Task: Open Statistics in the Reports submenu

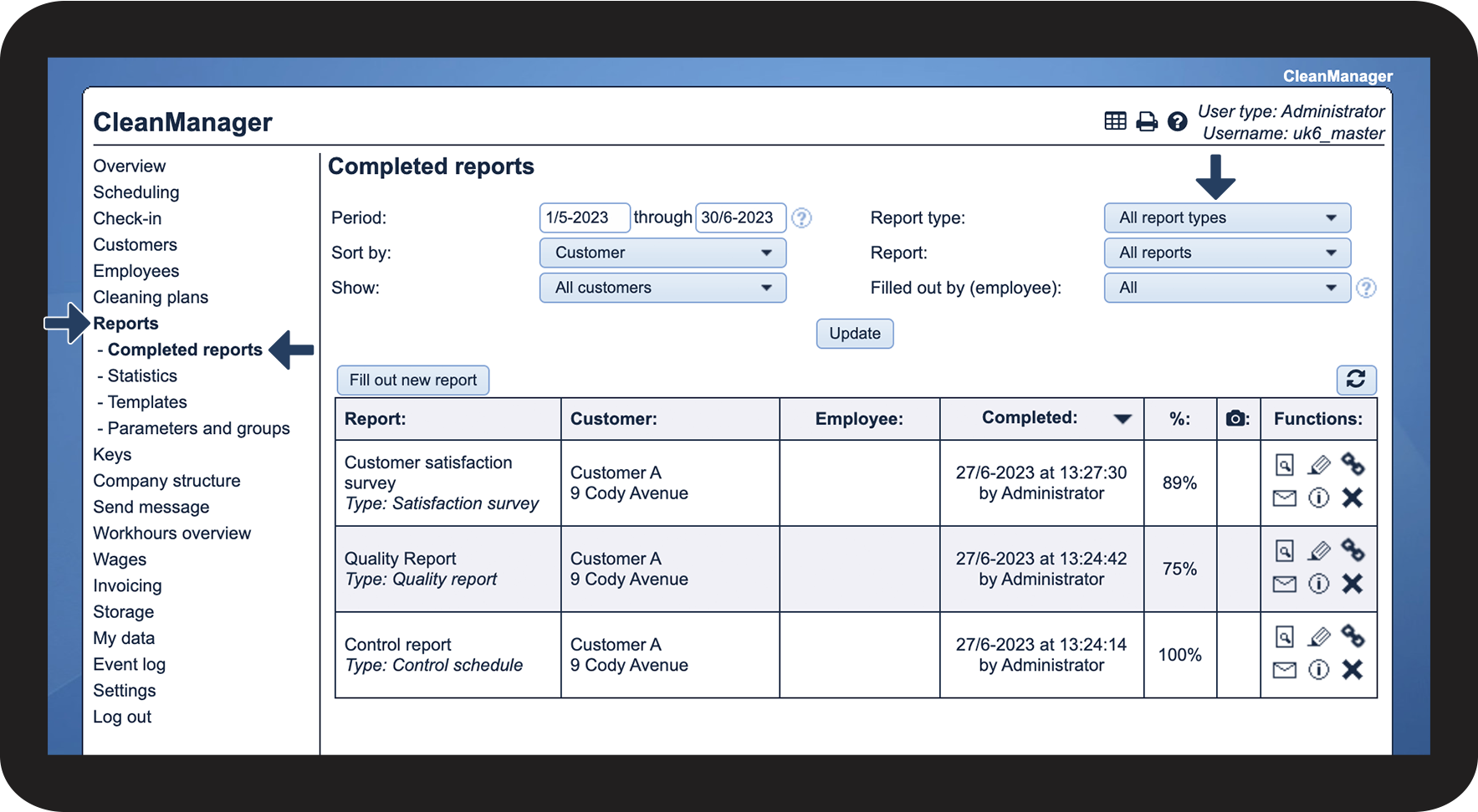Action: coord(142,376)
